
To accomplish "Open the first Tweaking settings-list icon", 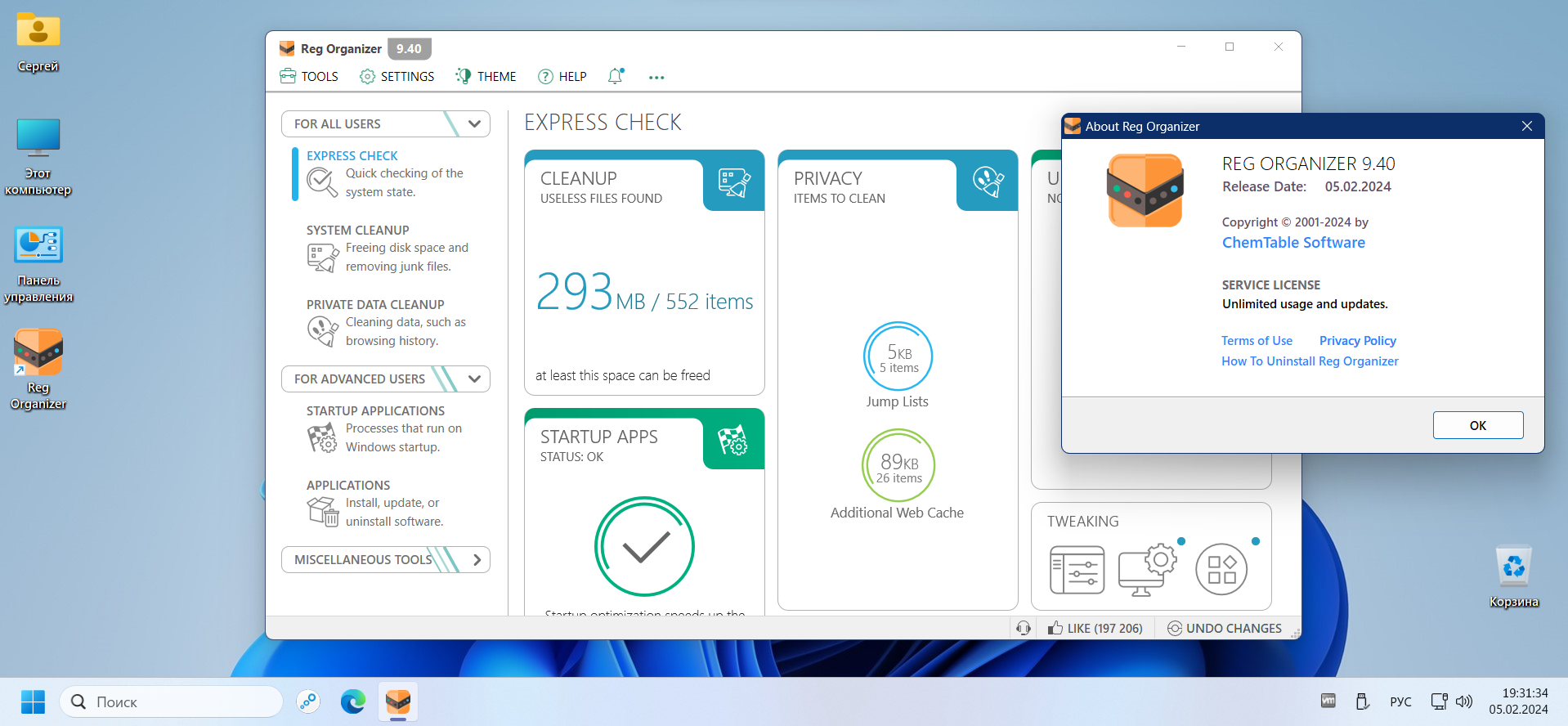I will (1077, 570).
